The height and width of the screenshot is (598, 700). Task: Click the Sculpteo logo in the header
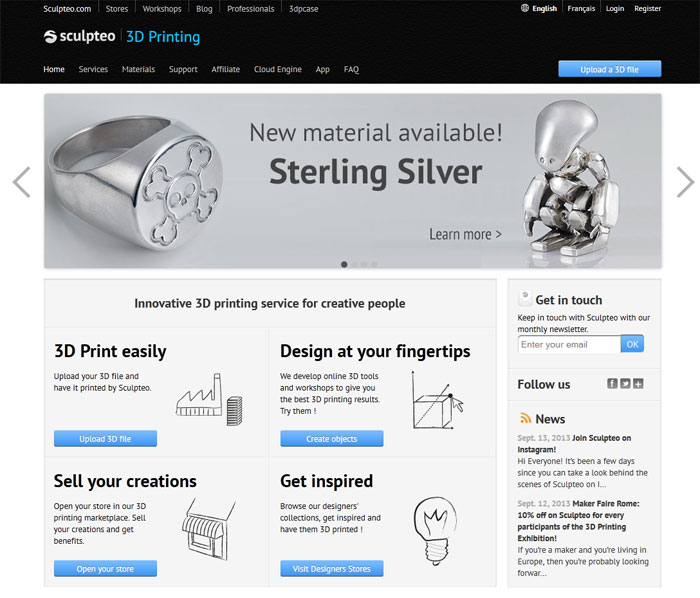[x=81, y=37]
